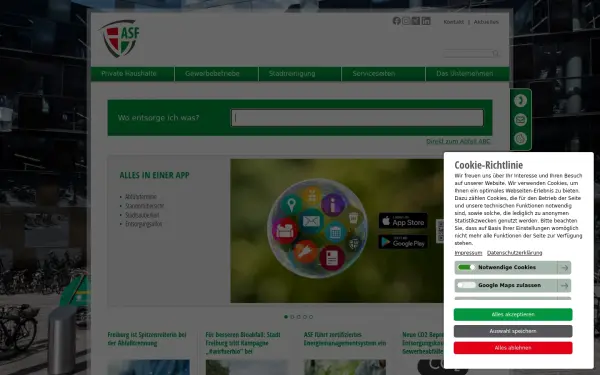
Task: Select the fourth carousel dot
Action: (305, 317)
